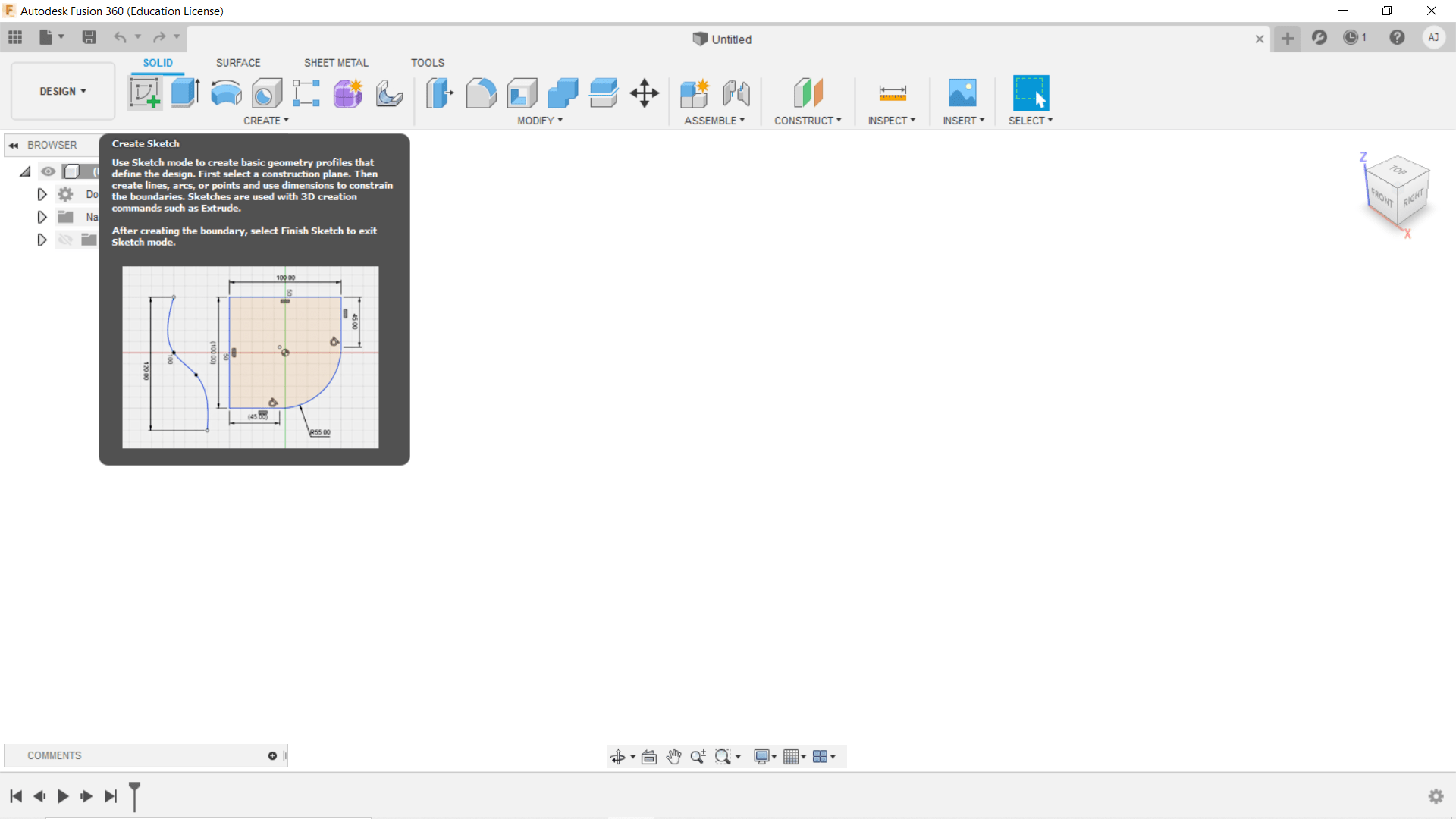
Task: Select the Shell tool icon
Action: point(522,93)
